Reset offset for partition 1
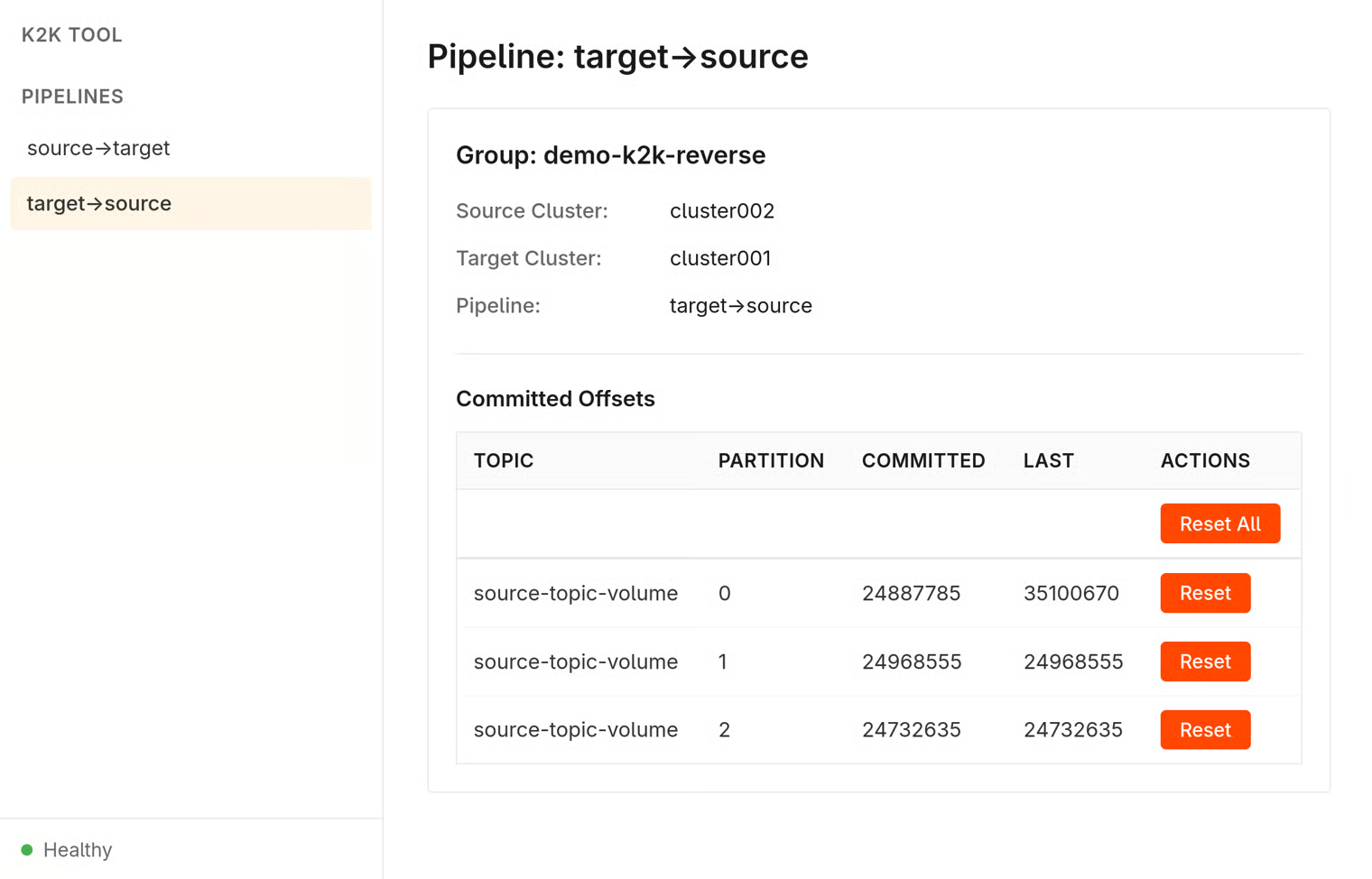Screen dimensions: 1372x879 coord(1205,662)
